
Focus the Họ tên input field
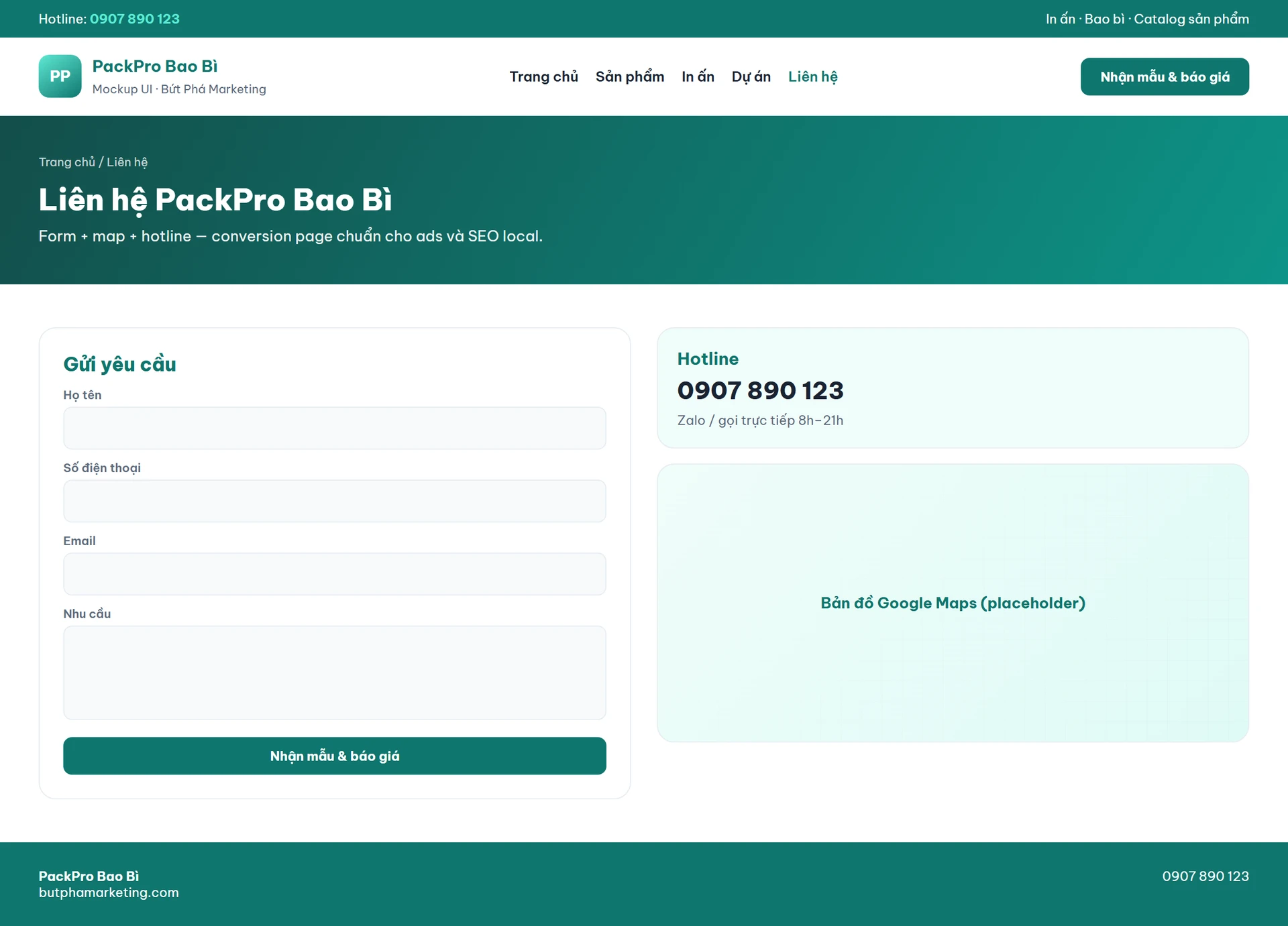pos(335,428)
